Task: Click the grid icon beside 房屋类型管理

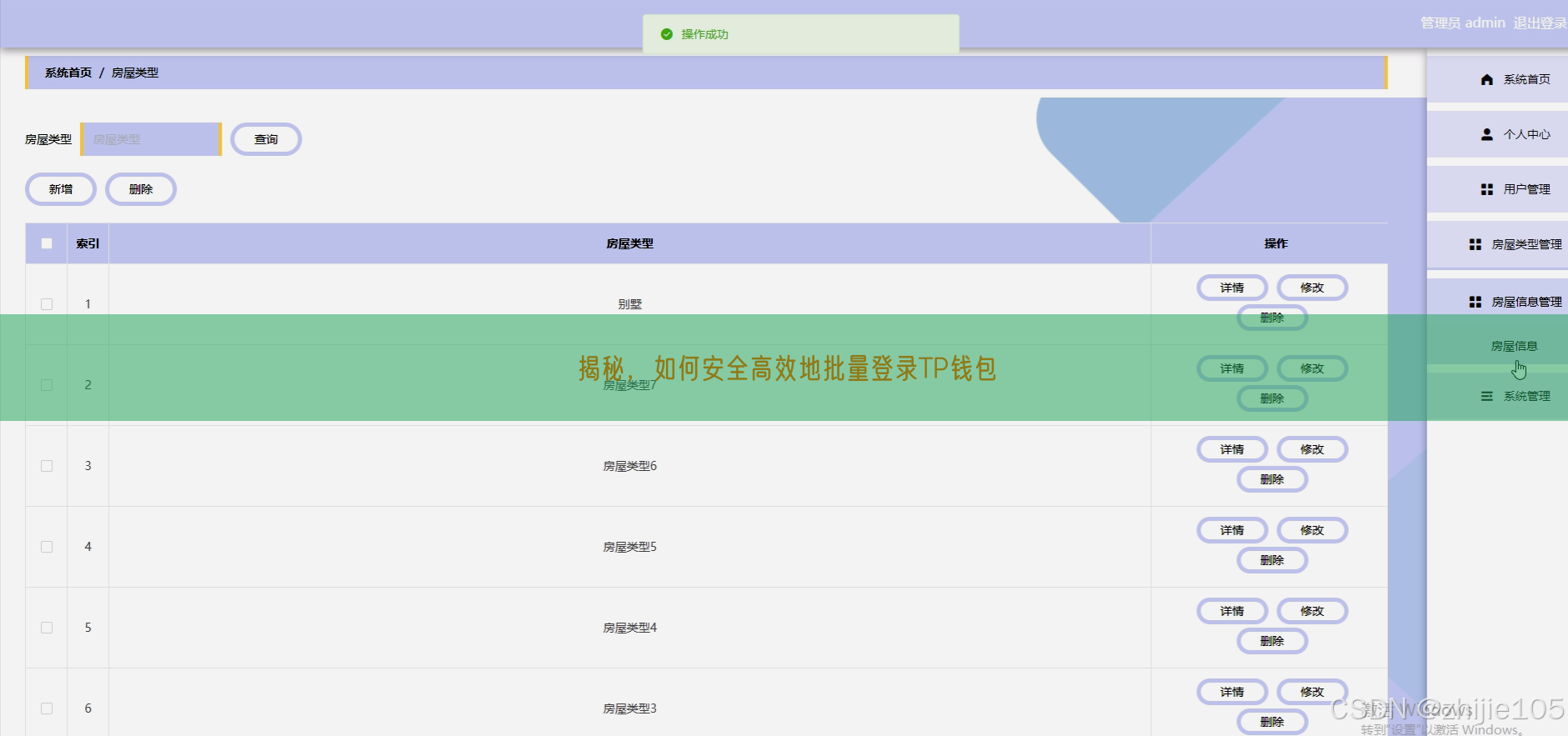Action: (1475, 244)
